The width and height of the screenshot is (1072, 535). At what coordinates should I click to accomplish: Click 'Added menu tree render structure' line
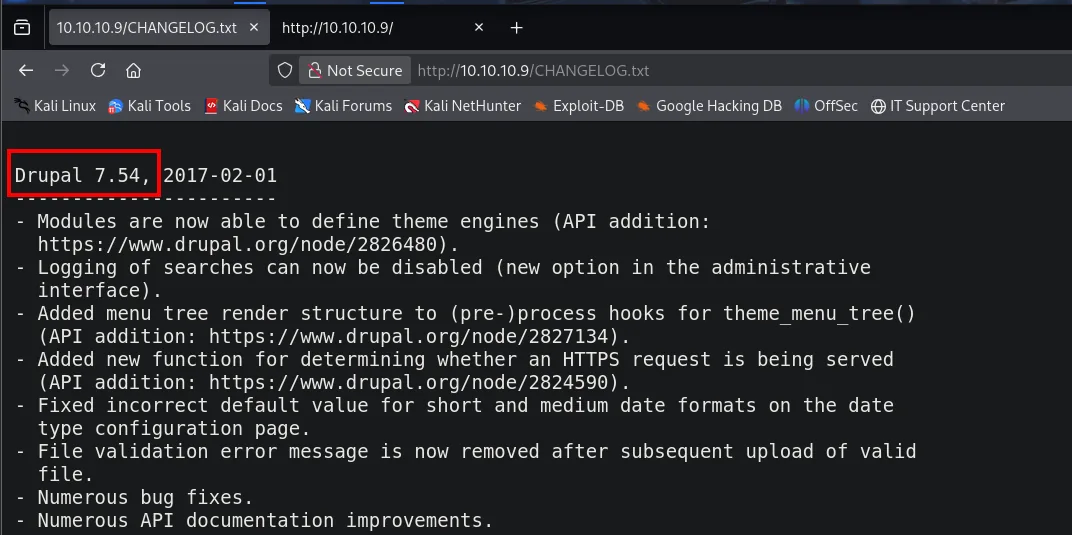pos(466,313)
